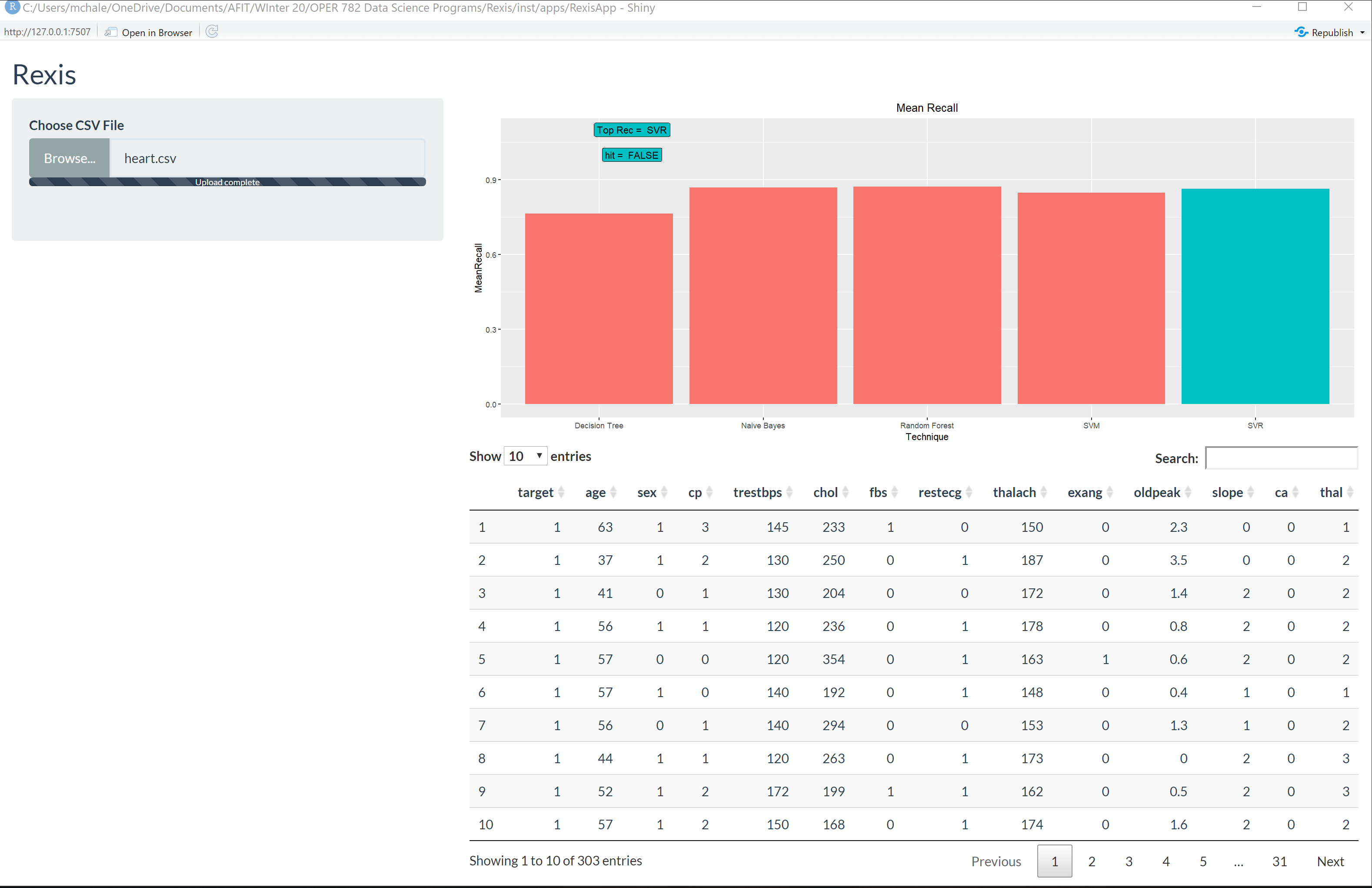Open the Show entries dropdown
The image size is (1372, 888).
click(x=525, y=456)
